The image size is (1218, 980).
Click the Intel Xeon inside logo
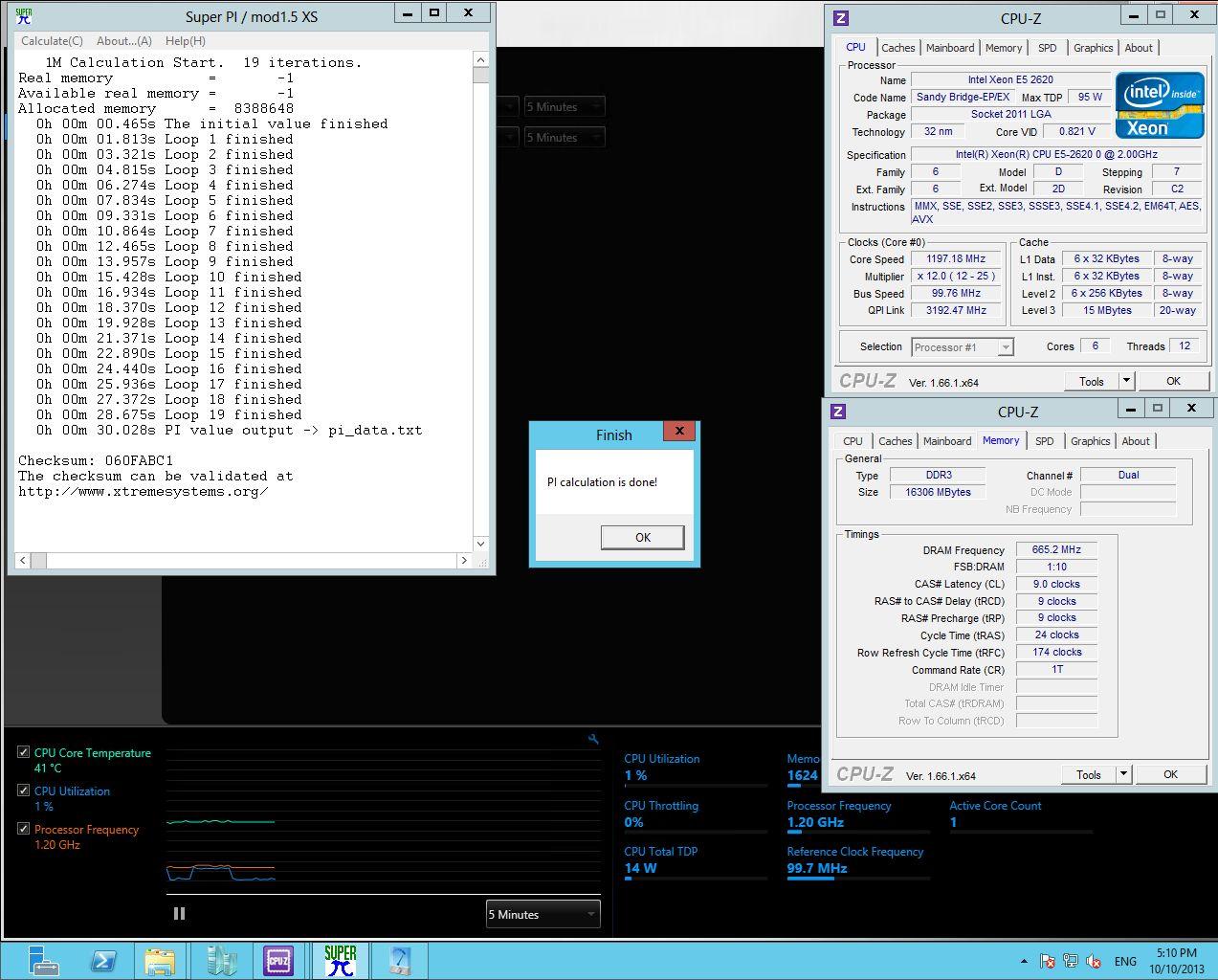(1159, 104)
